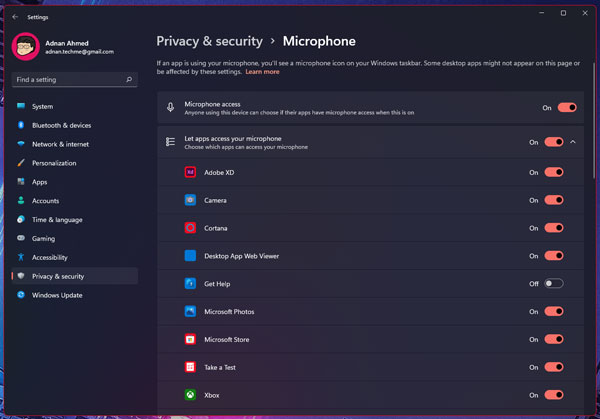Viewport: 600px width, 419px height.
Task: Click the Windows Update icon
Action: [21, 295]
